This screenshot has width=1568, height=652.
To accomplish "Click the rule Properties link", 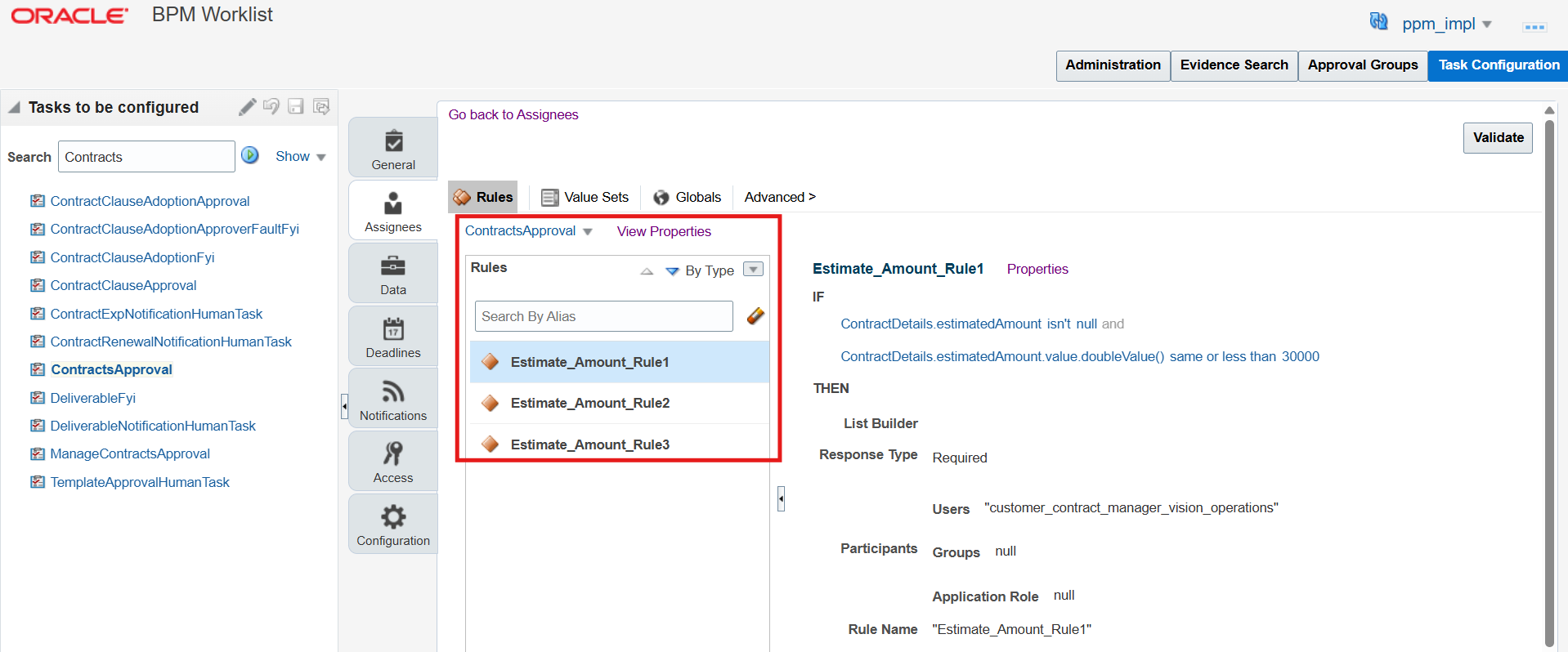I will (x=1037, y=269).
